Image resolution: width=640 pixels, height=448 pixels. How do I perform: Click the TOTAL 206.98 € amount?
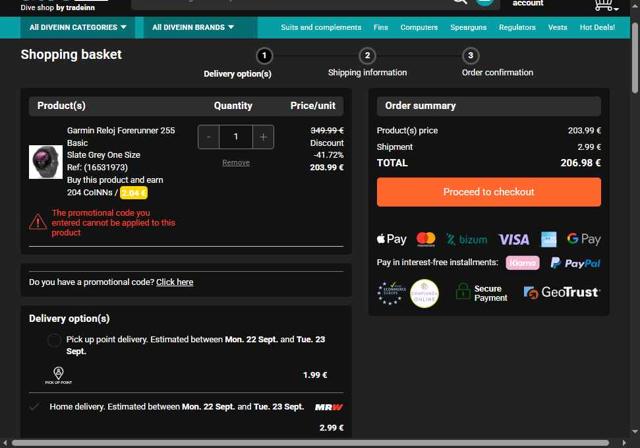[x=580, y=163]
